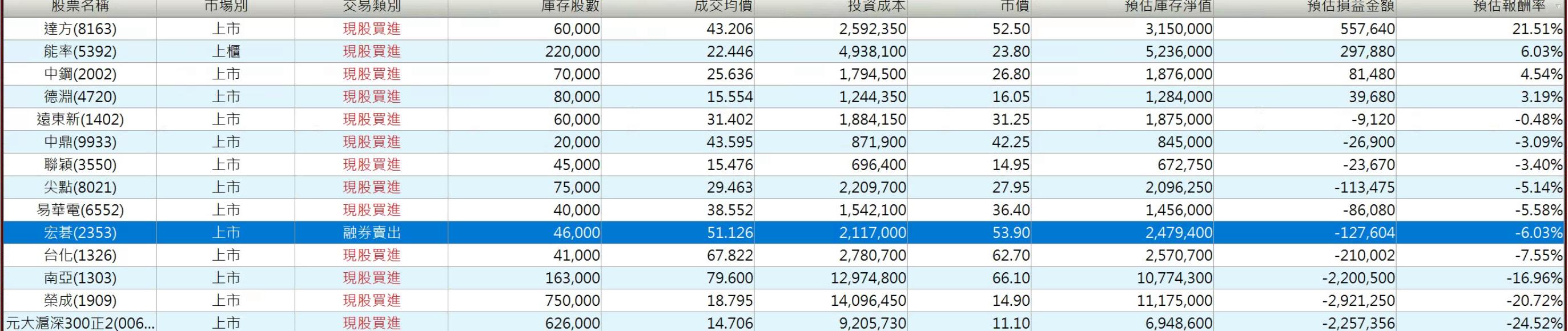
Task: Select stock row 中鼎(9933)
Action: pyautogui.click(x=783, y=142)
